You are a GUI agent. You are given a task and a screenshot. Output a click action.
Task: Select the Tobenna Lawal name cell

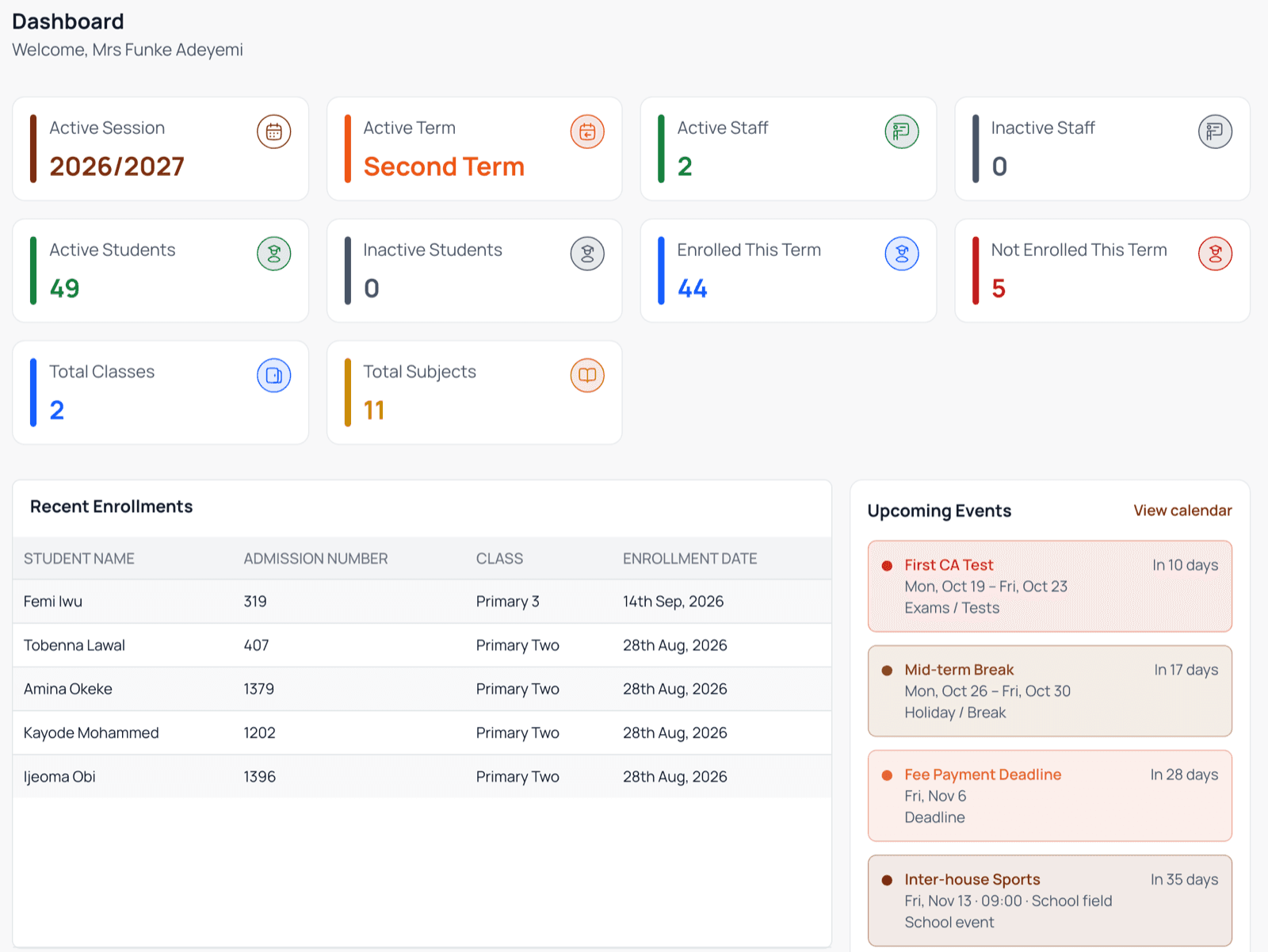[x=74, y=645]
